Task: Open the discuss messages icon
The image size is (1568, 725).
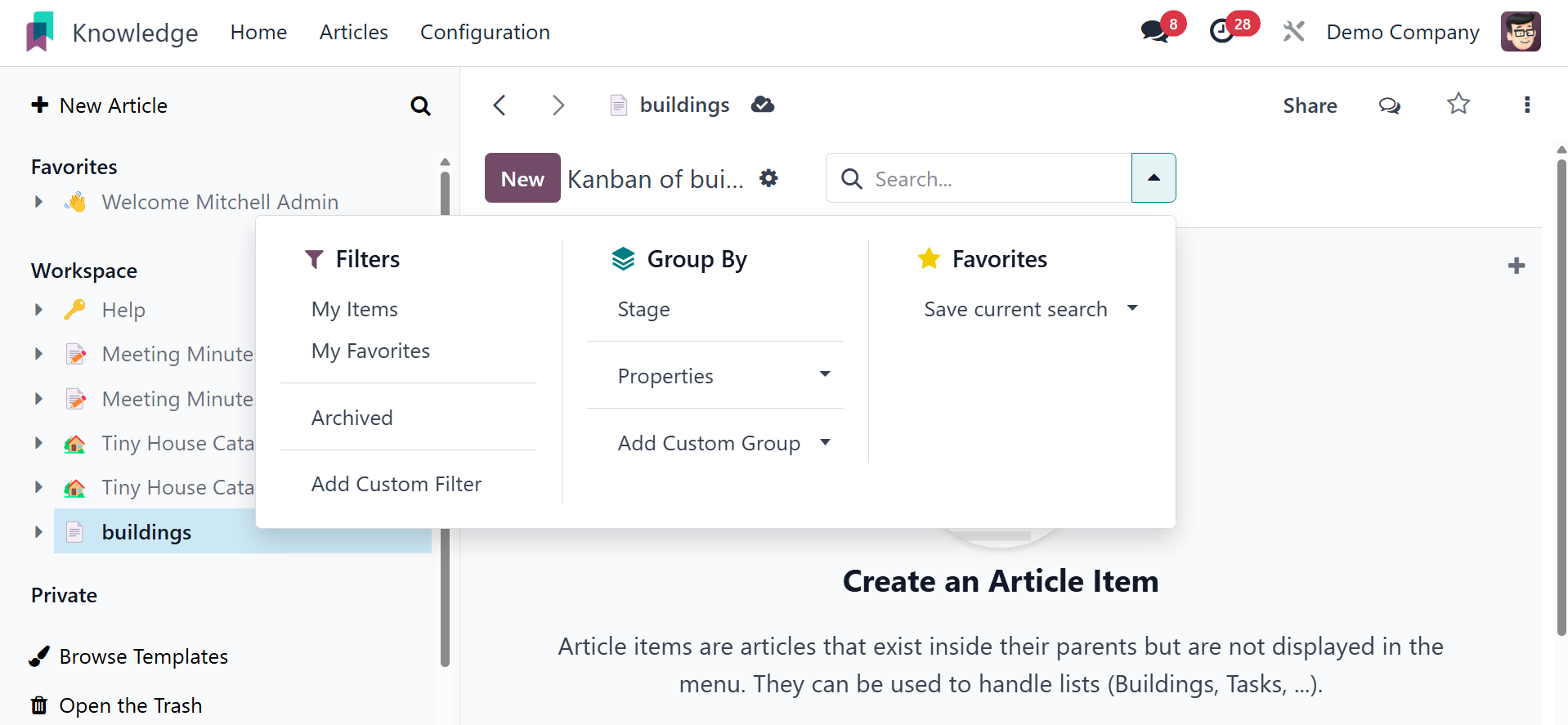Action: 1154,32
